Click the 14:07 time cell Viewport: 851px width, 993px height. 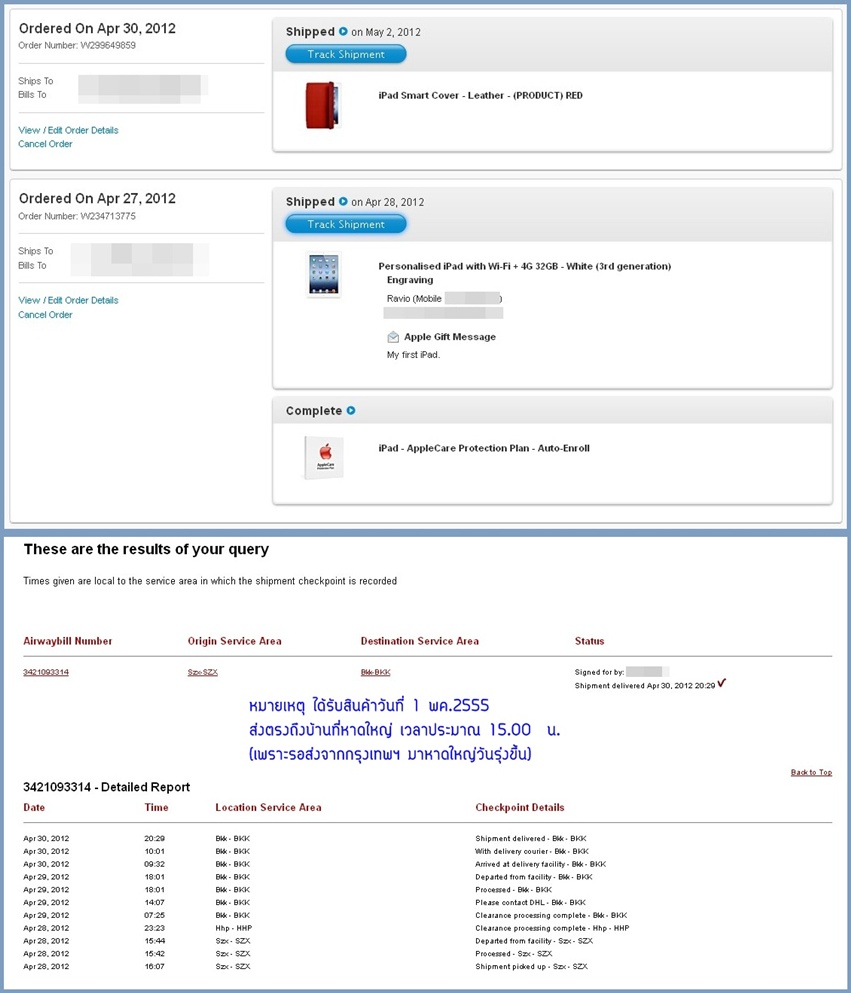click(154, 902)
